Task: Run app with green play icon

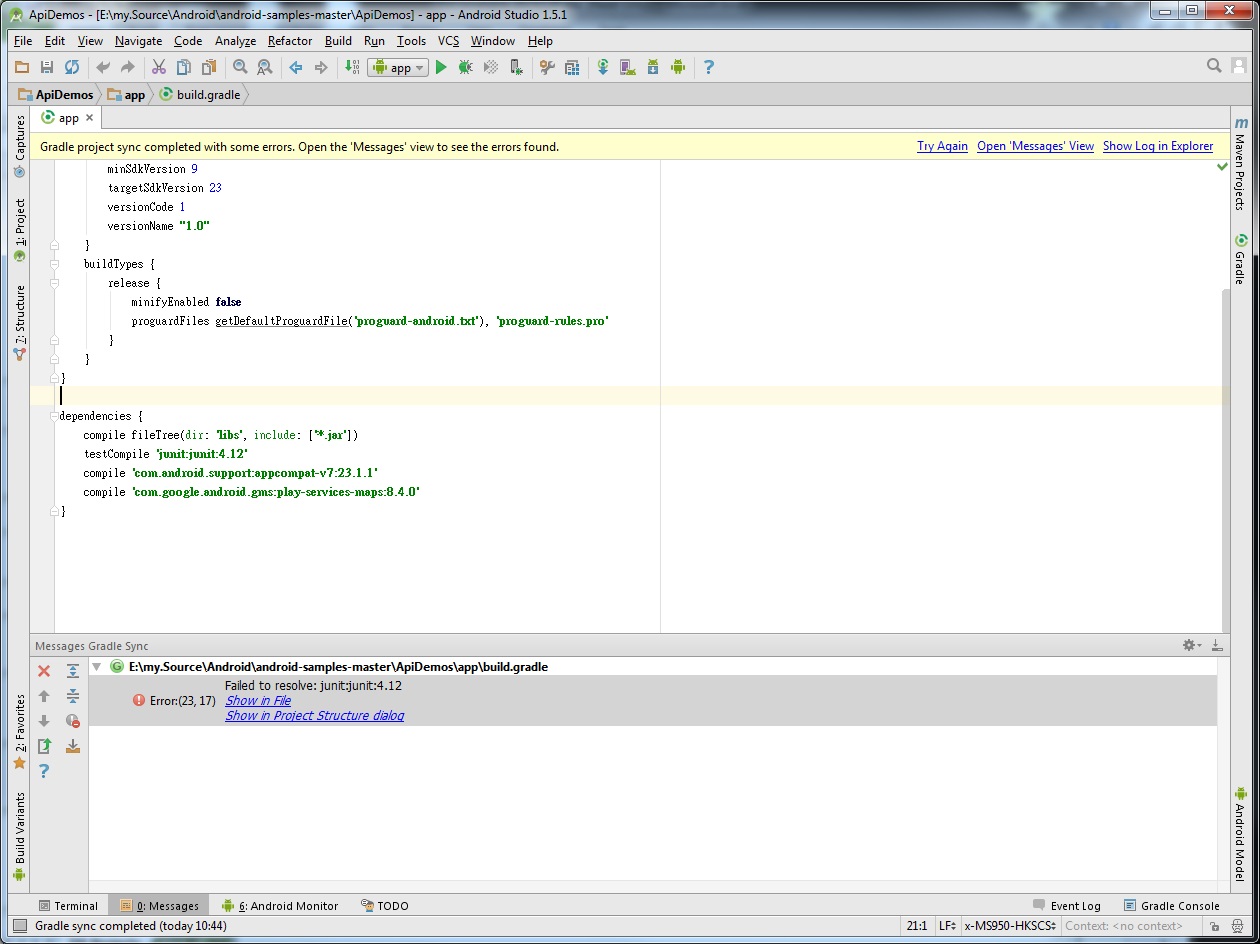Action: tap(441, 67)
